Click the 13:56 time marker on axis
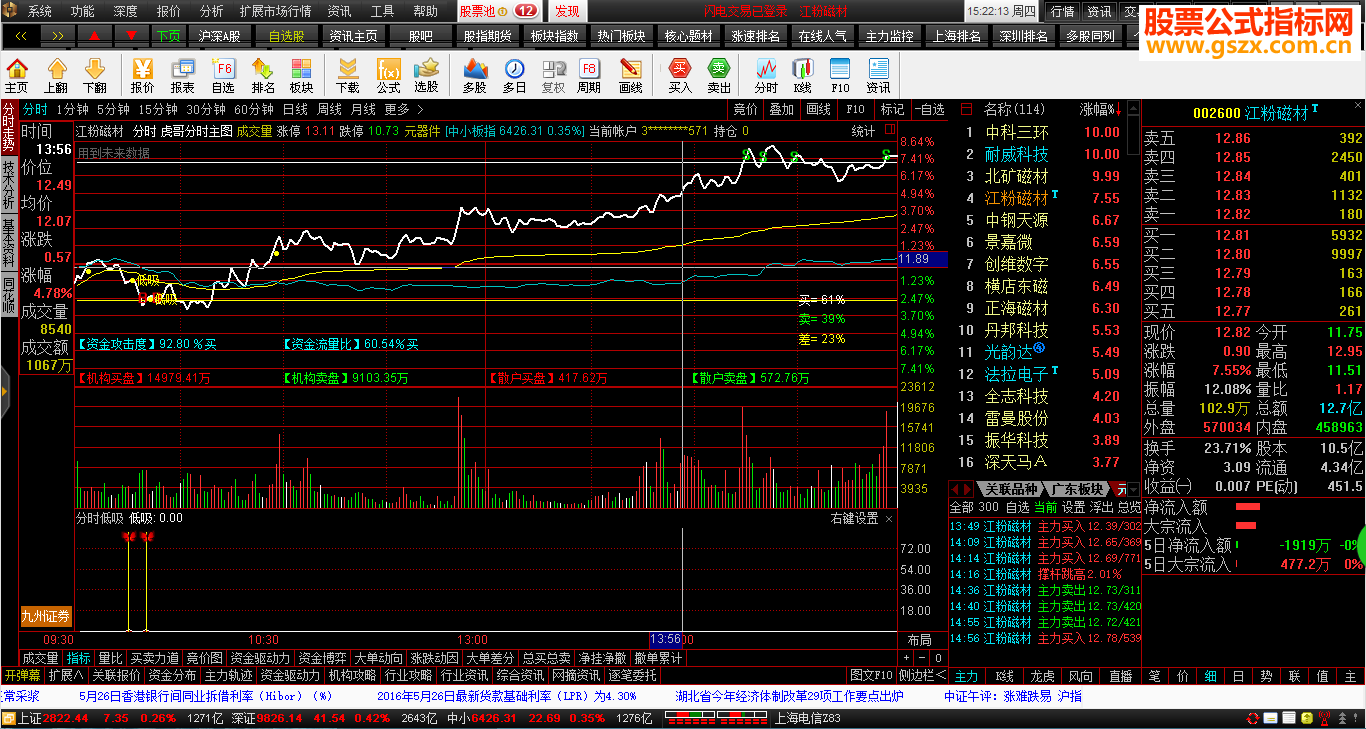 click(x=665, y=639)
